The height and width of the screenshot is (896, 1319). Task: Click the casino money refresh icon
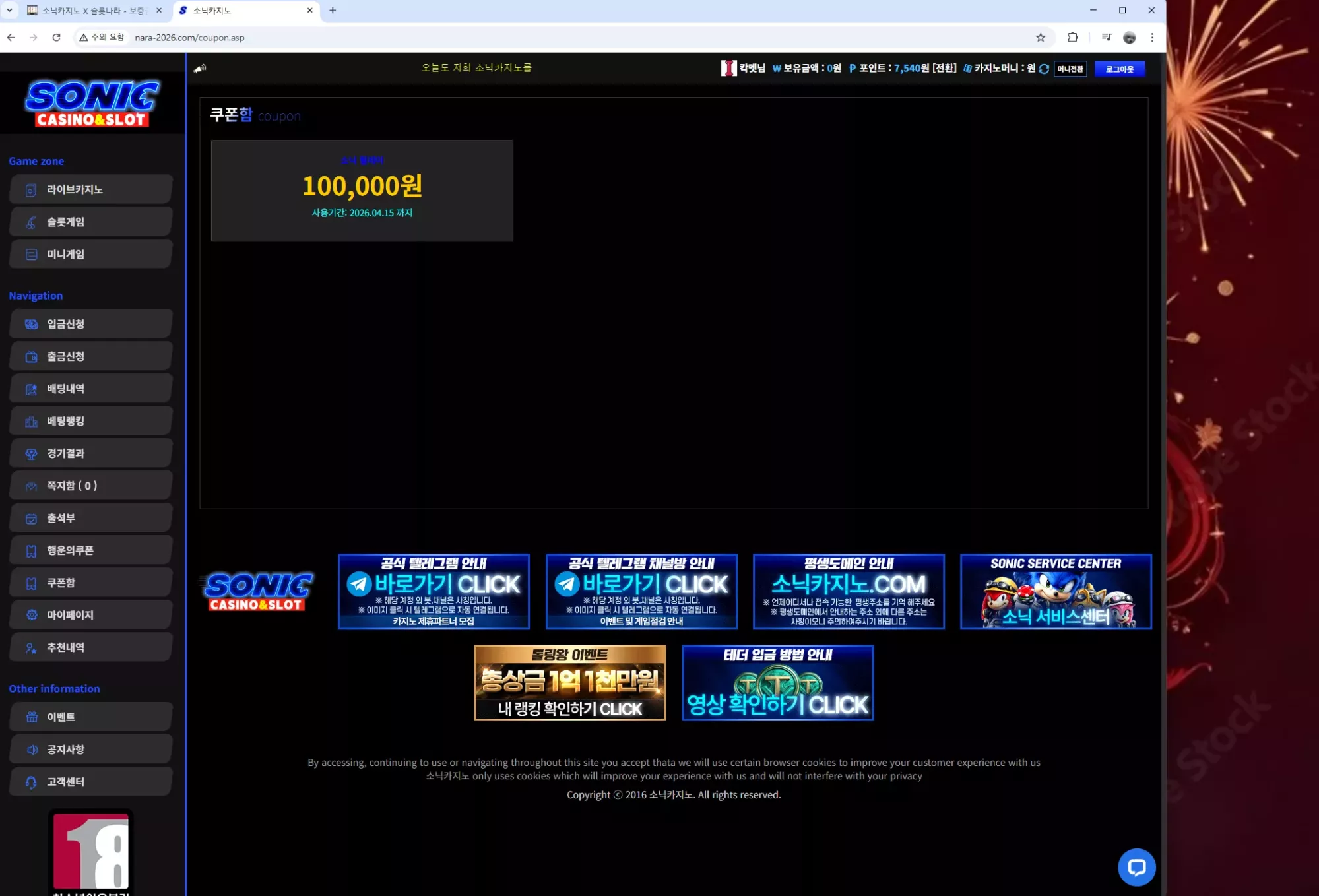click(x=1044, y=69)
